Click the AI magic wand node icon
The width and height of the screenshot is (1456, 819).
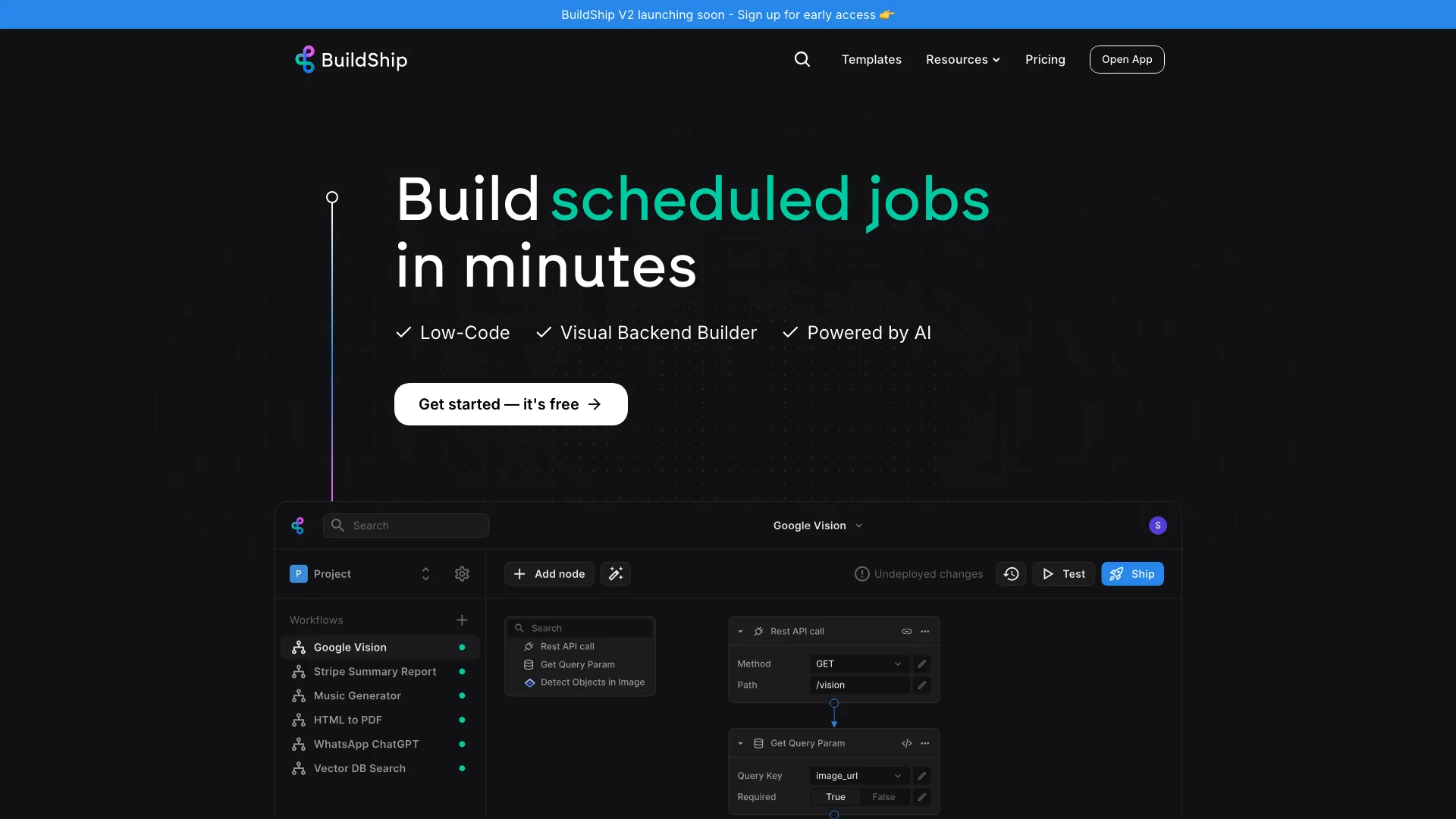click(x=615, y=574)
